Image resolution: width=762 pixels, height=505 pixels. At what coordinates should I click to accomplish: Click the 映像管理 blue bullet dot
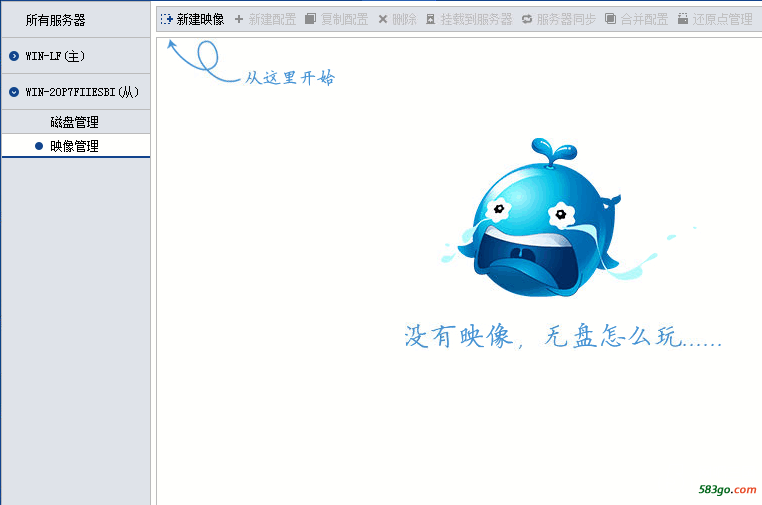(39, 146)
